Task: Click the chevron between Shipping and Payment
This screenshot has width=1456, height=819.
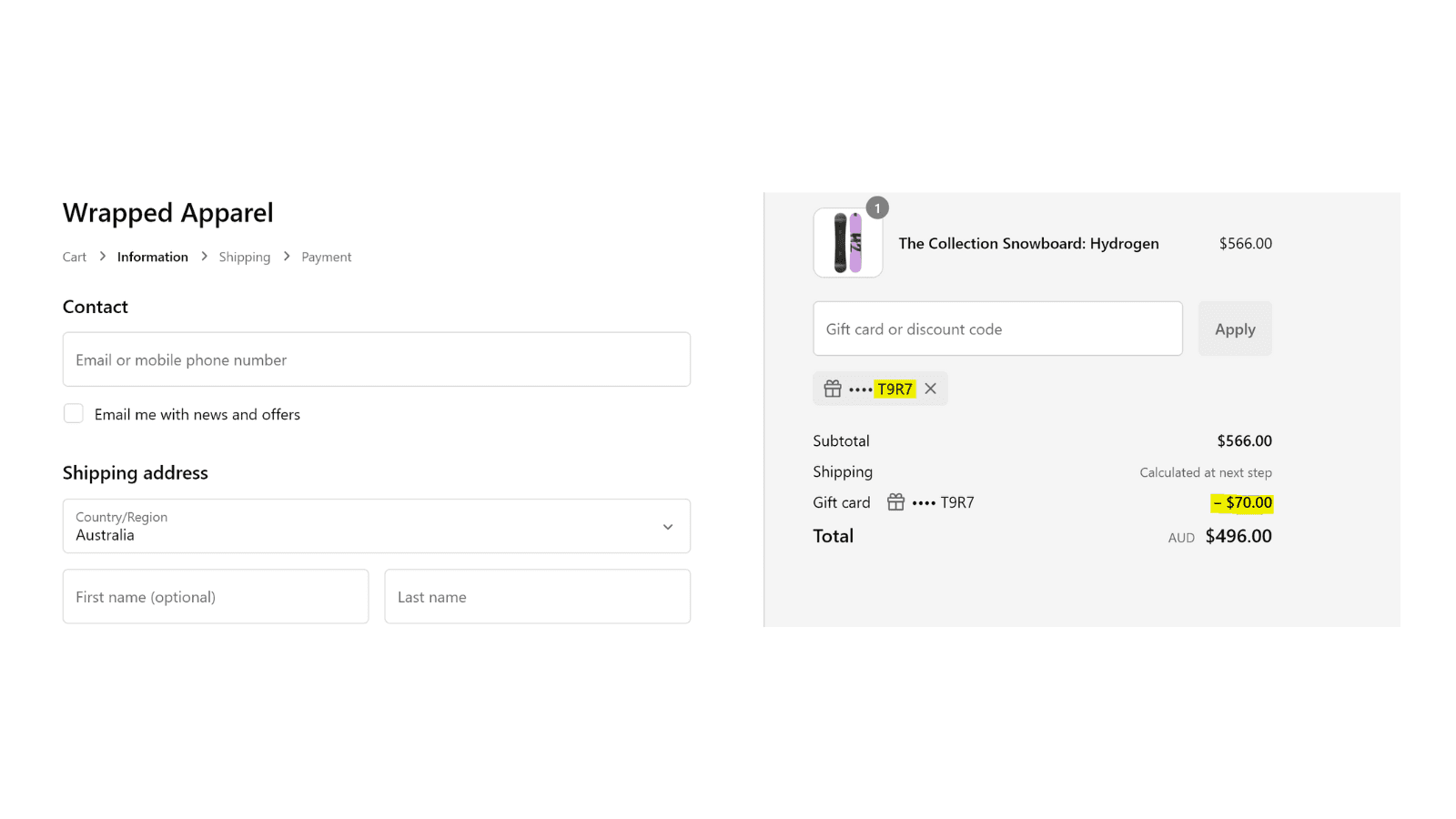Action: [286, 257]
